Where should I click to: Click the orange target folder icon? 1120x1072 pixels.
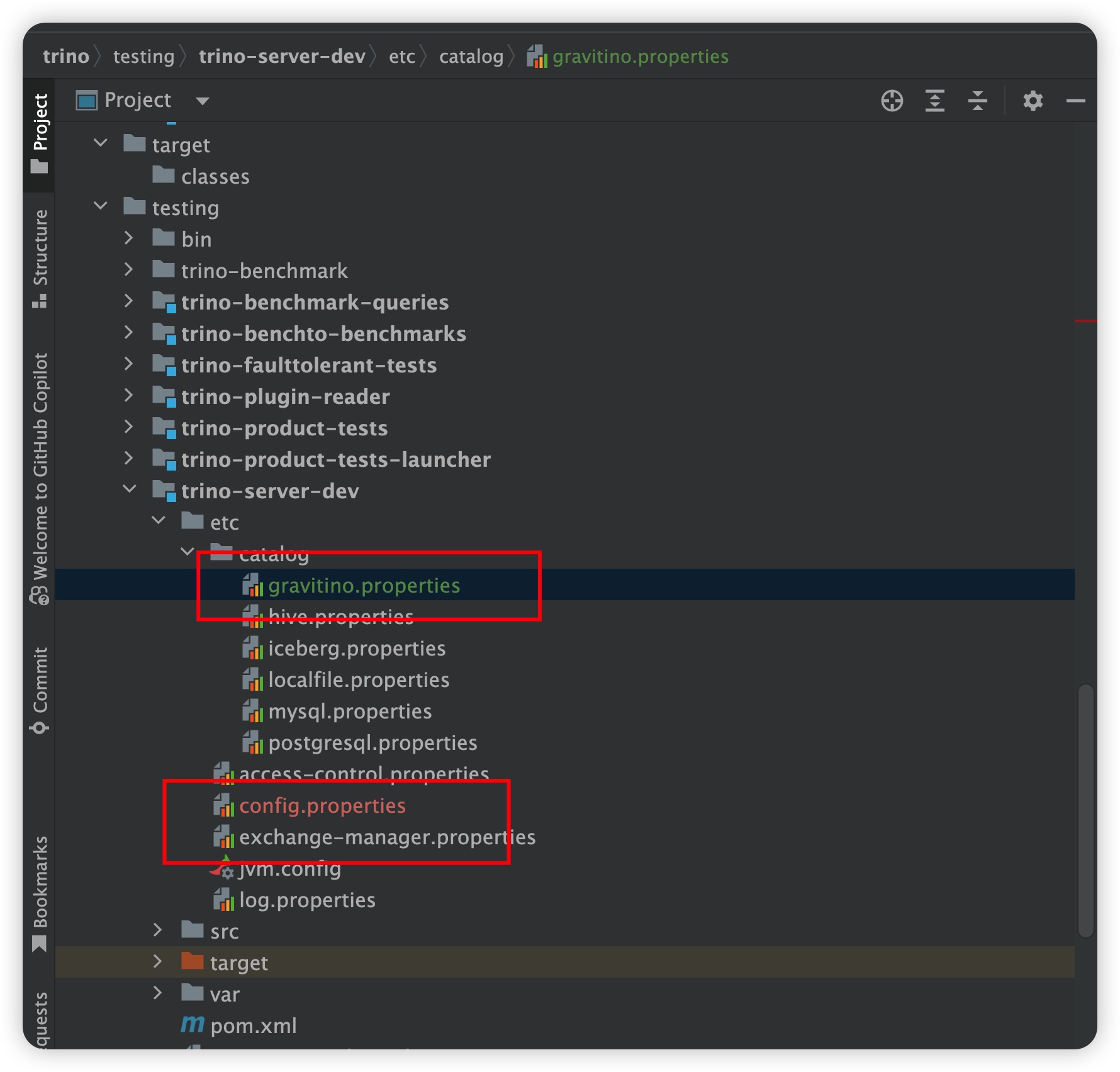[192, 962]
